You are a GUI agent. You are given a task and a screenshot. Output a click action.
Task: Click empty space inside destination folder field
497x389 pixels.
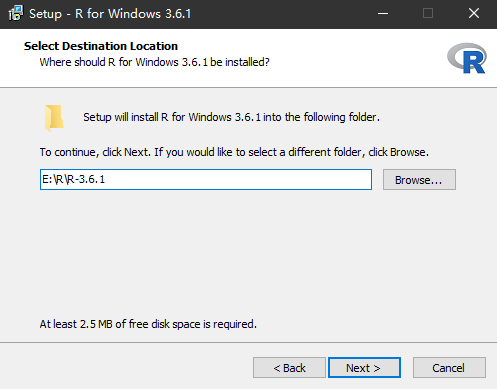(237, 180)
